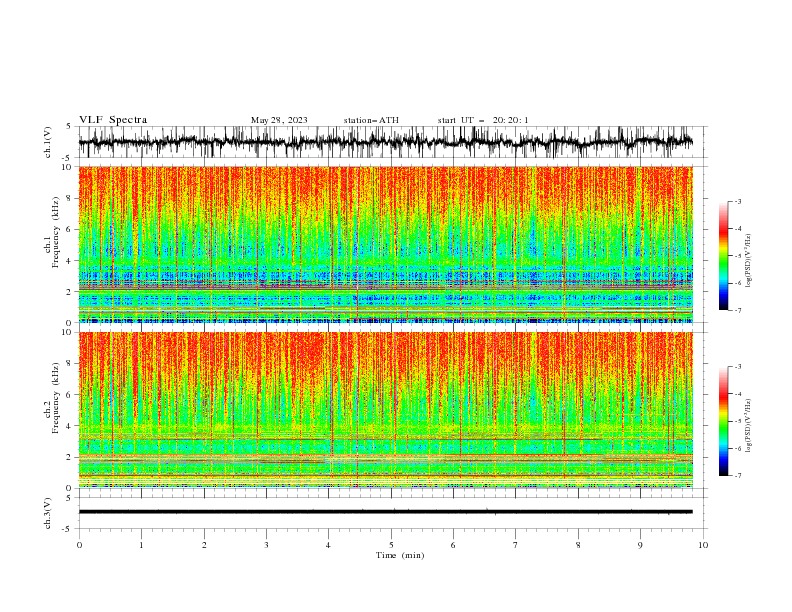The height and width of the screenshot is (612, 792).
Task: Pick the upper spectrogram's color scale bar
Action: click(723, 256)
